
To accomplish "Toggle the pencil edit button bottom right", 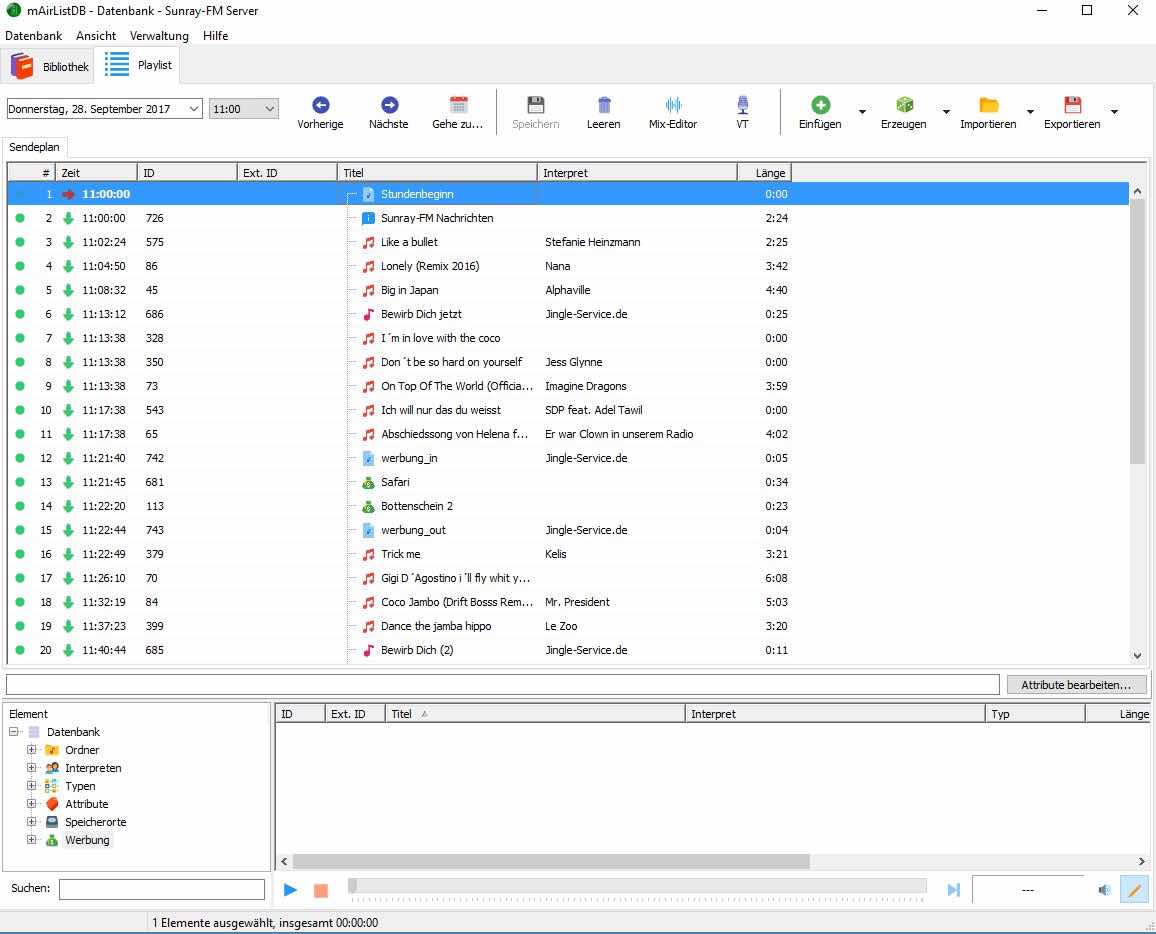I will tap(1134, 889).
